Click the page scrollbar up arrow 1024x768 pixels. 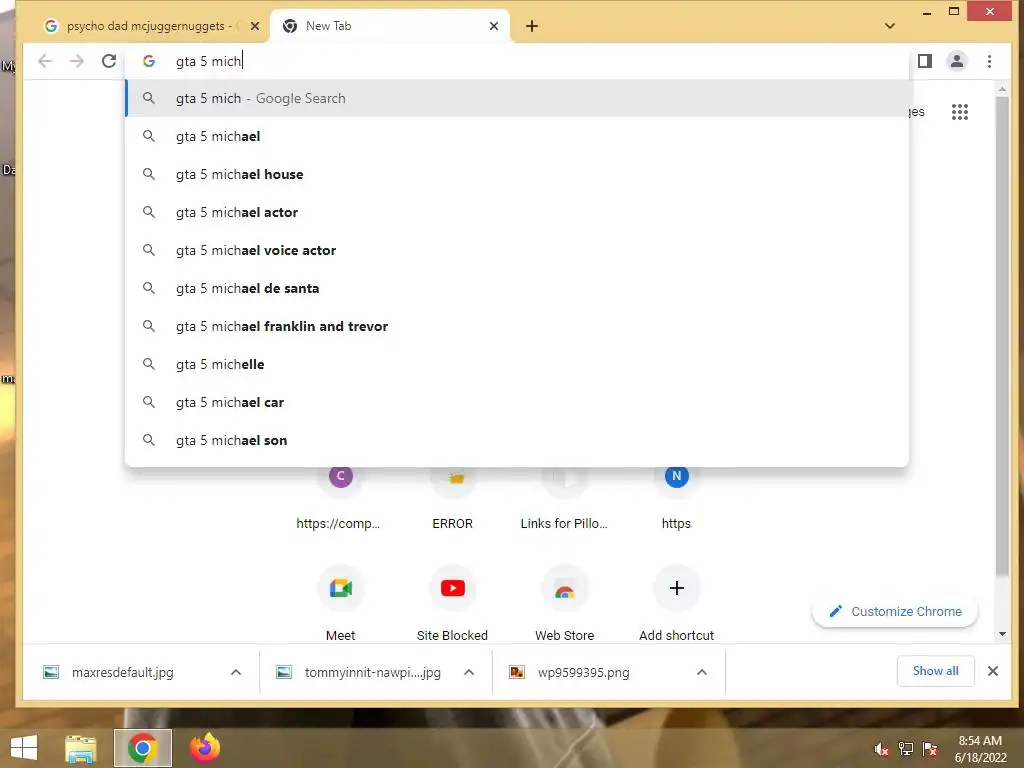1002,88
